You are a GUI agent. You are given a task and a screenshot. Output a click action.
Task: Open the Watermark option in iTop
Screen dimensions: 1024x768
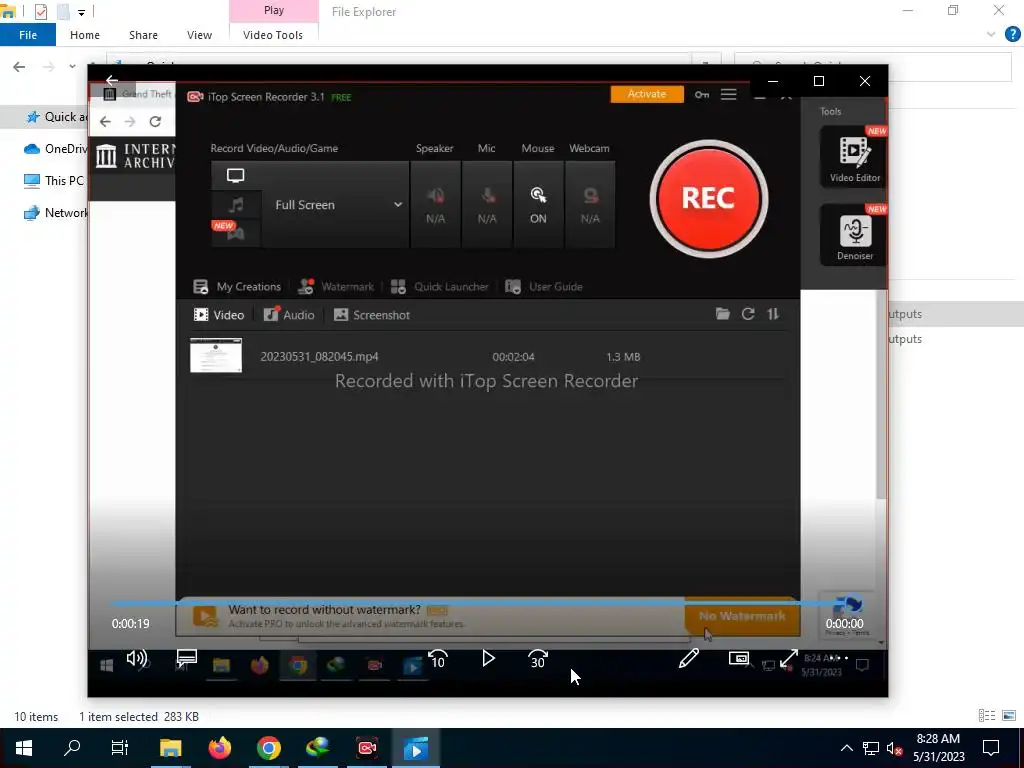click(x=336, y=287)
